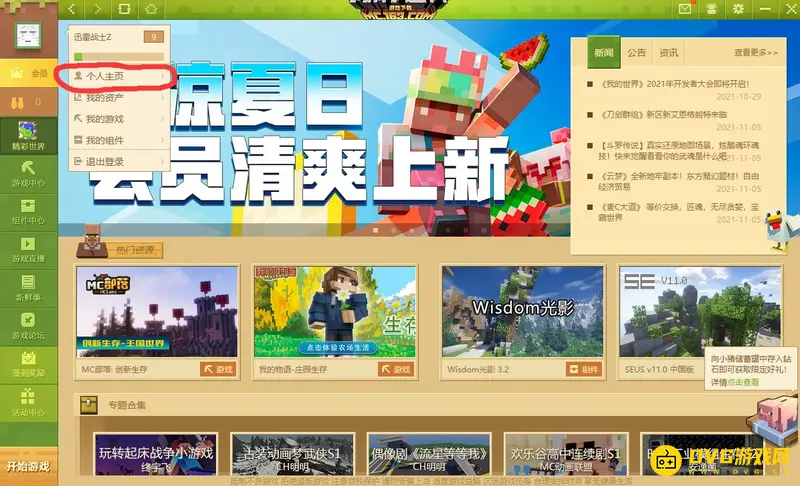Switch to the 资讯 tab
Screen dimensions: 800x486
(668, 52)
